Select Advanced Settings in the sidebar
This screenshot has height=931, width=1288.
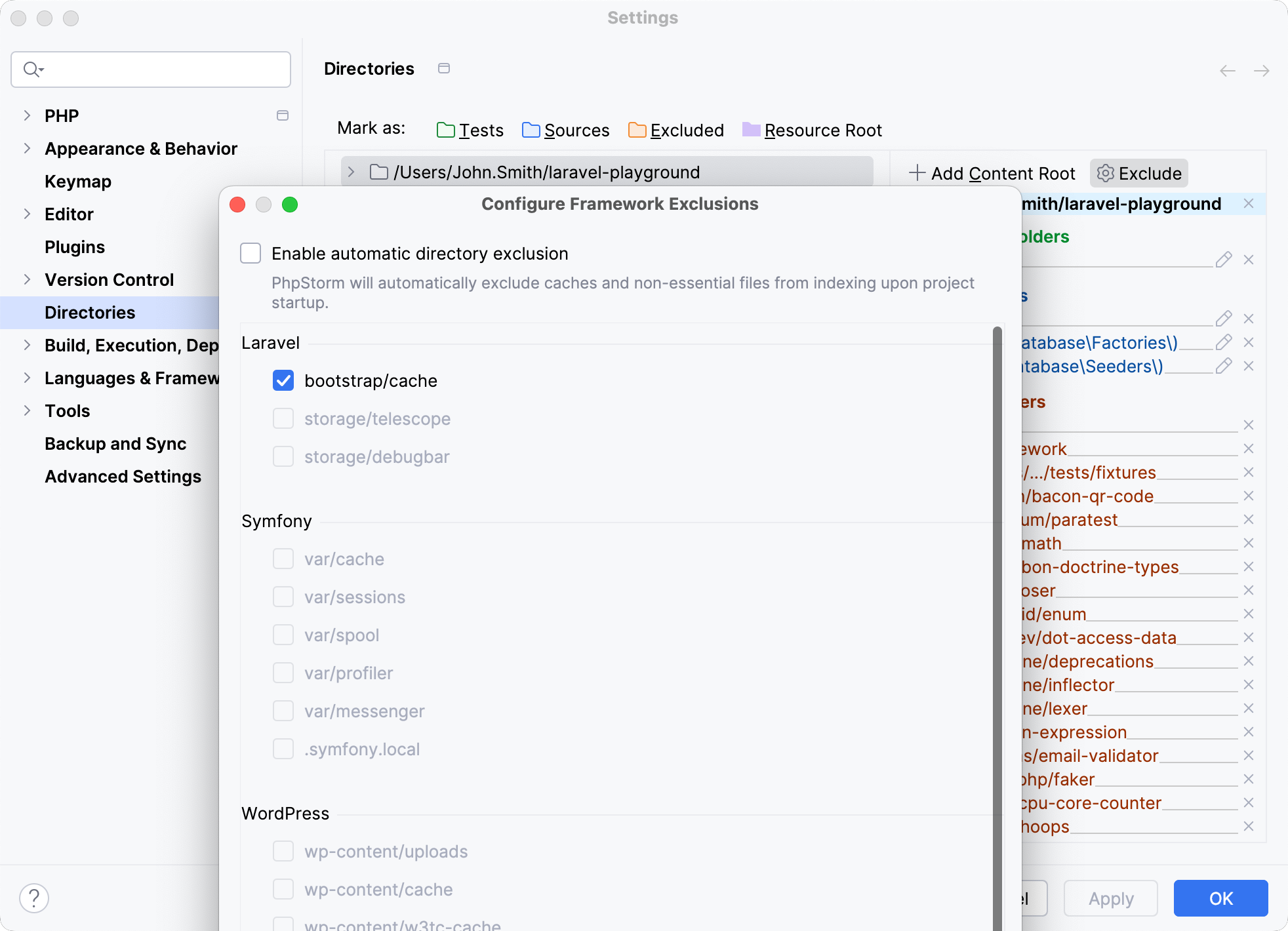click(123, 477)
